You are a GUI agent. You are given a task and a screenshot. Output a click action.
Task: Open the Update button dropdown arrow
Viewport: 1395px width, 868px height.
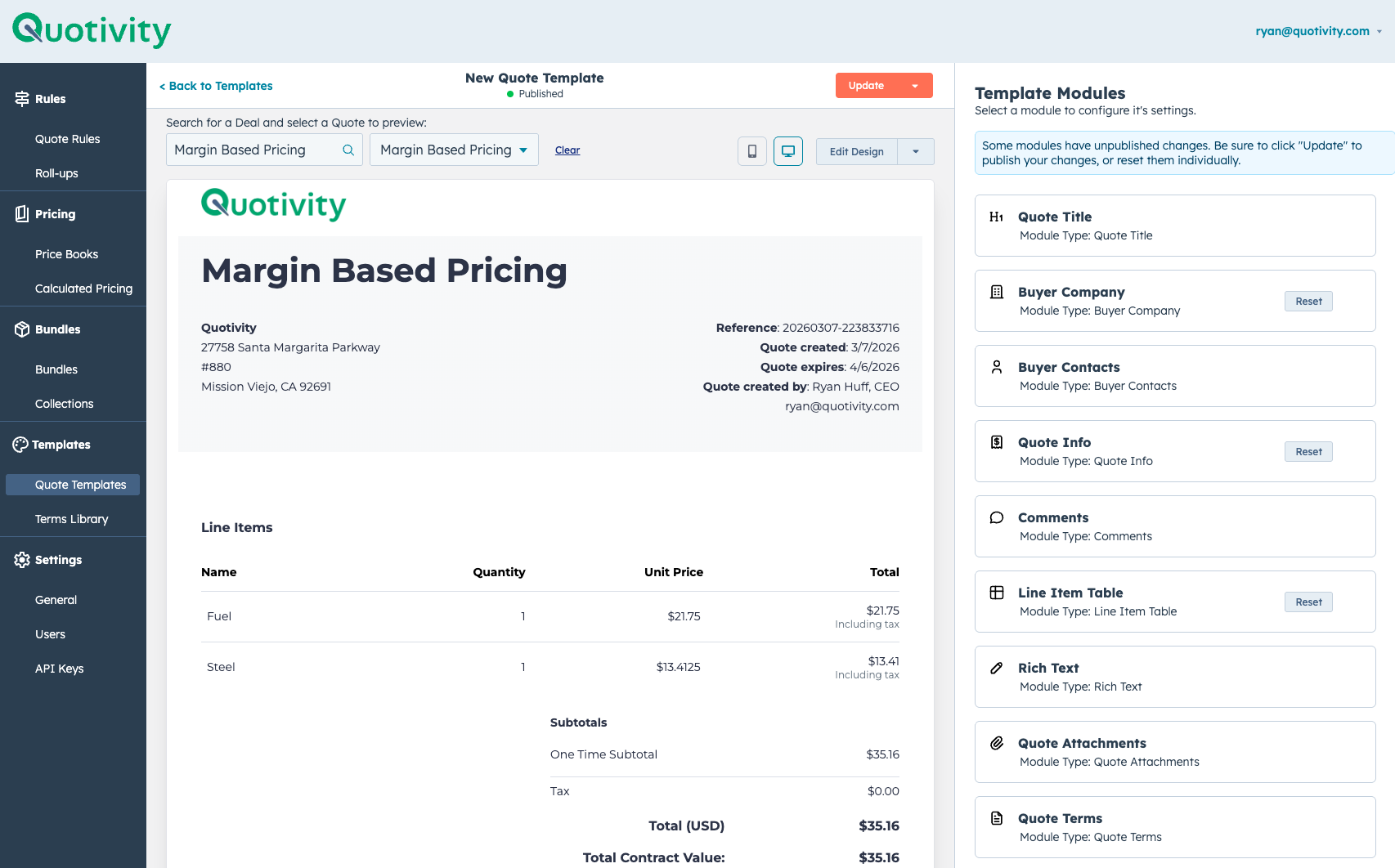click(x=915, y=86)
